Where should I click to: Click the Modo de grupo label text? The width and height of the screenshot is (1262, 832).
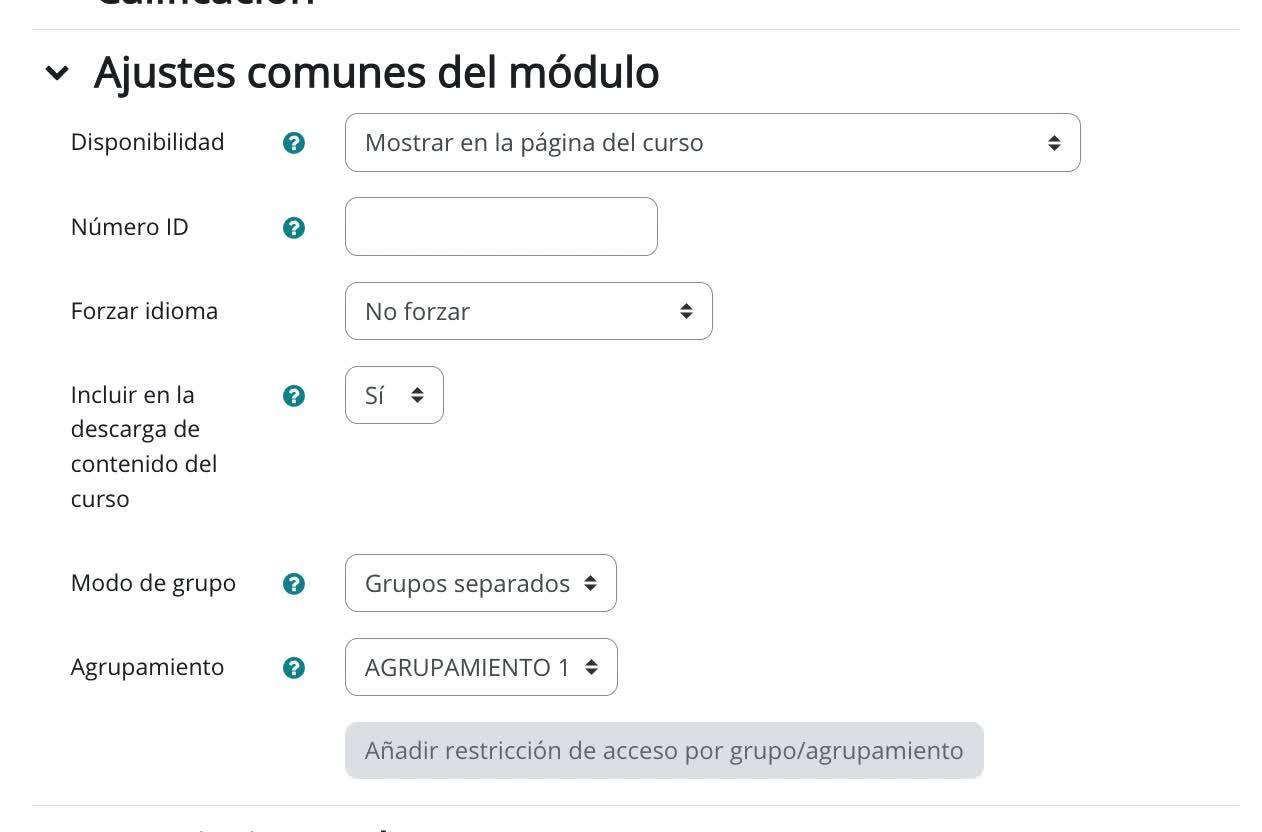pyautogui.click(x=153, y=583)
